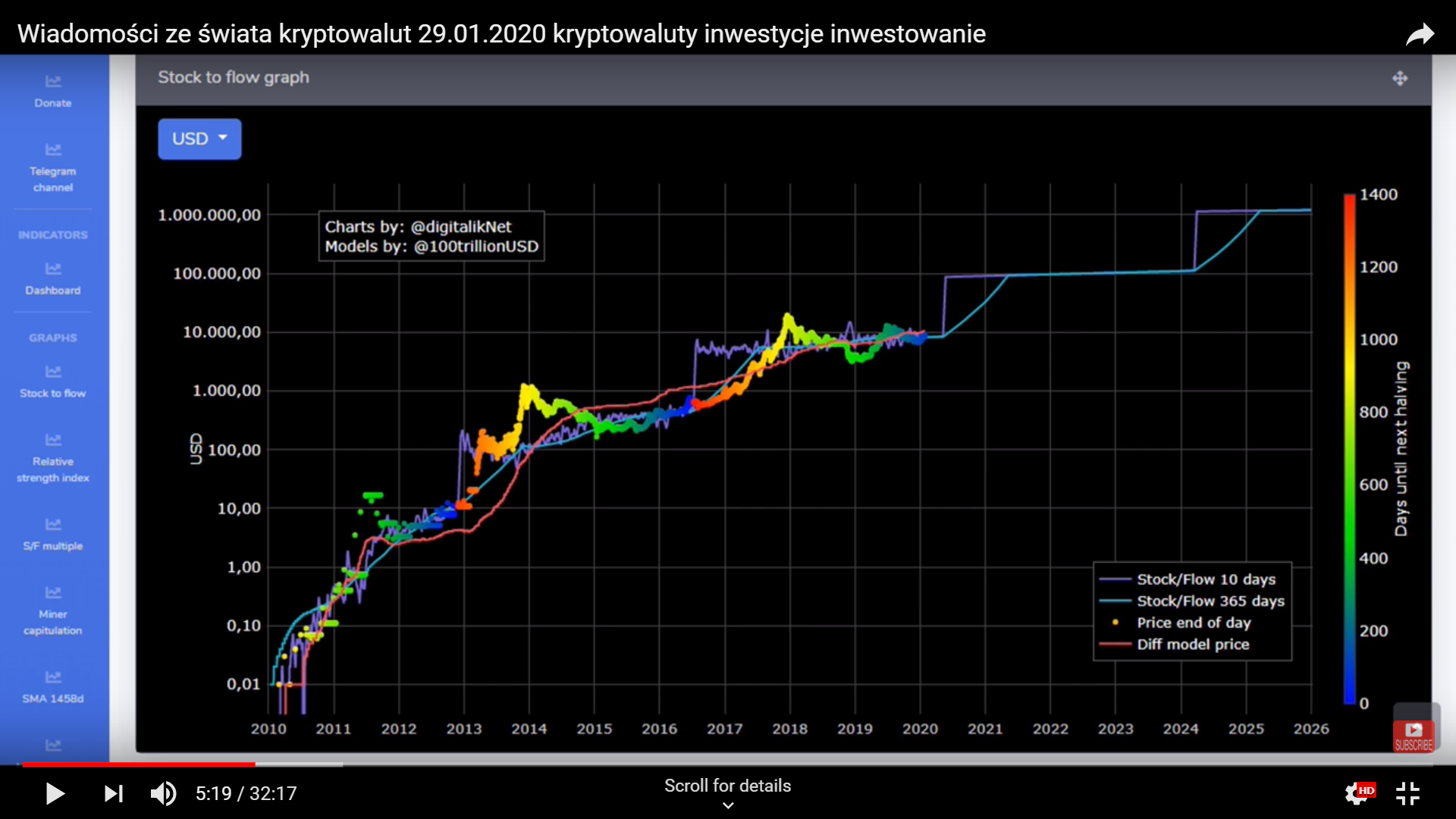This screenshot has height=819, width=1456.
Task: Click the Miner capitulation icon
Action: point(53,592)
